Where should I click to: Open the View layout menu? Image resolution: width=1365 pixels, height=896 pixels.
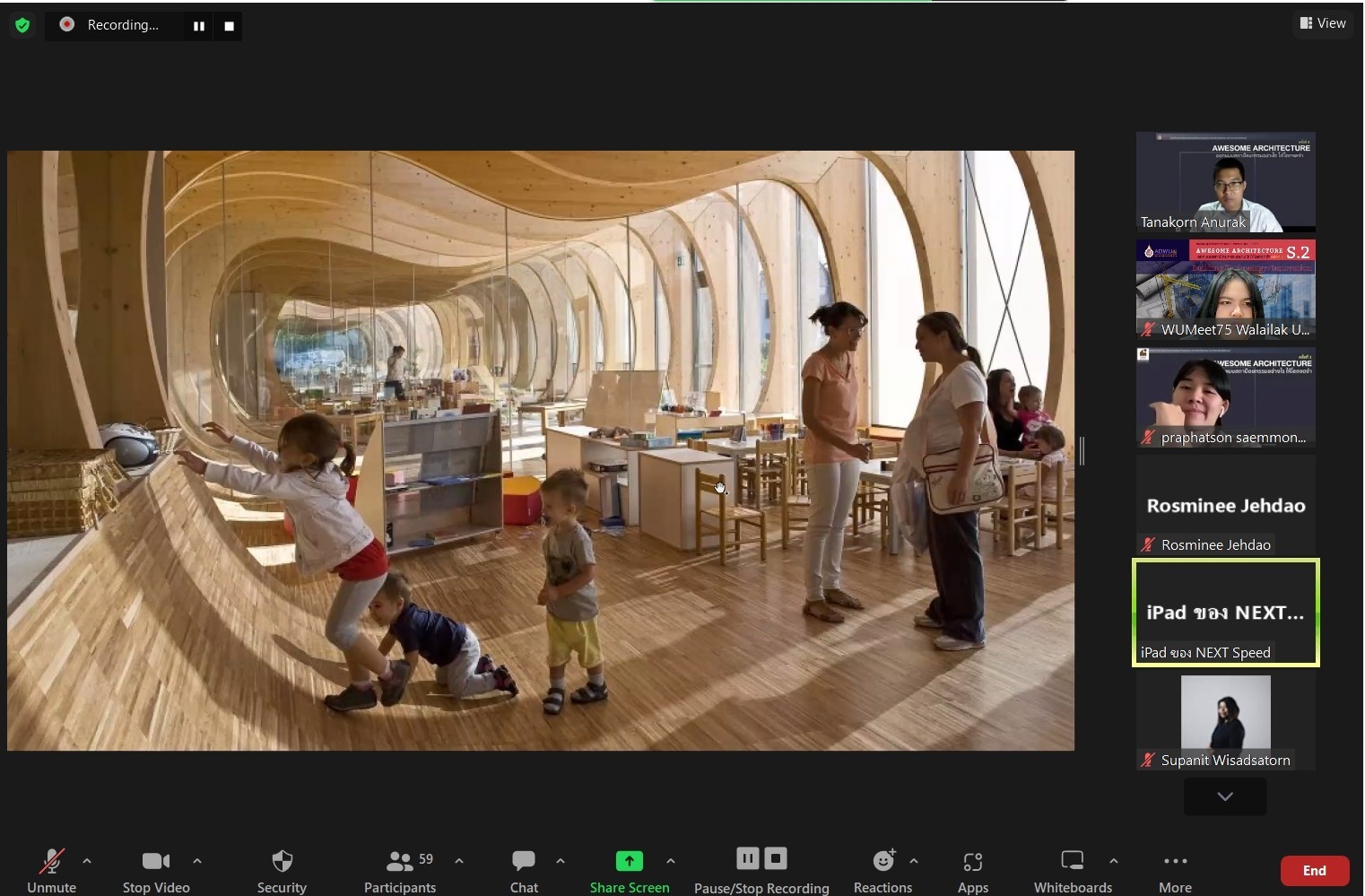(x=1323, y=23)
